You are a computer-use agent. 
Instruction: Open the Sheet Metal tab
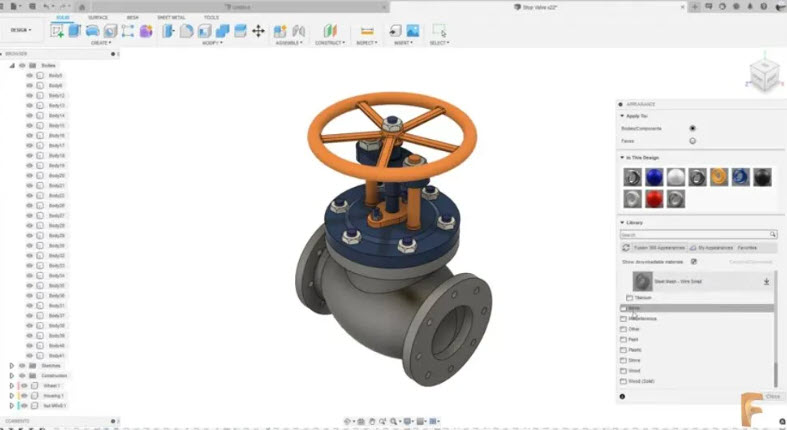click(x=171, y=17)
